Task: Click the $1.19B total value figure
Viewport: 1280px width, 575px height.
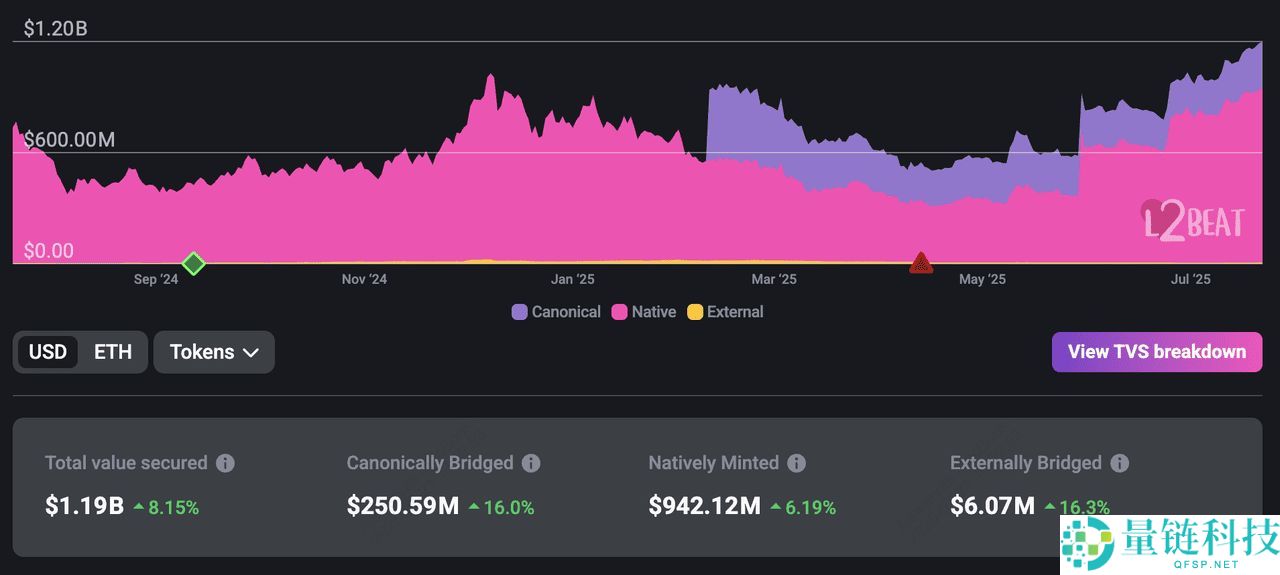Action: tap(84, 506)
